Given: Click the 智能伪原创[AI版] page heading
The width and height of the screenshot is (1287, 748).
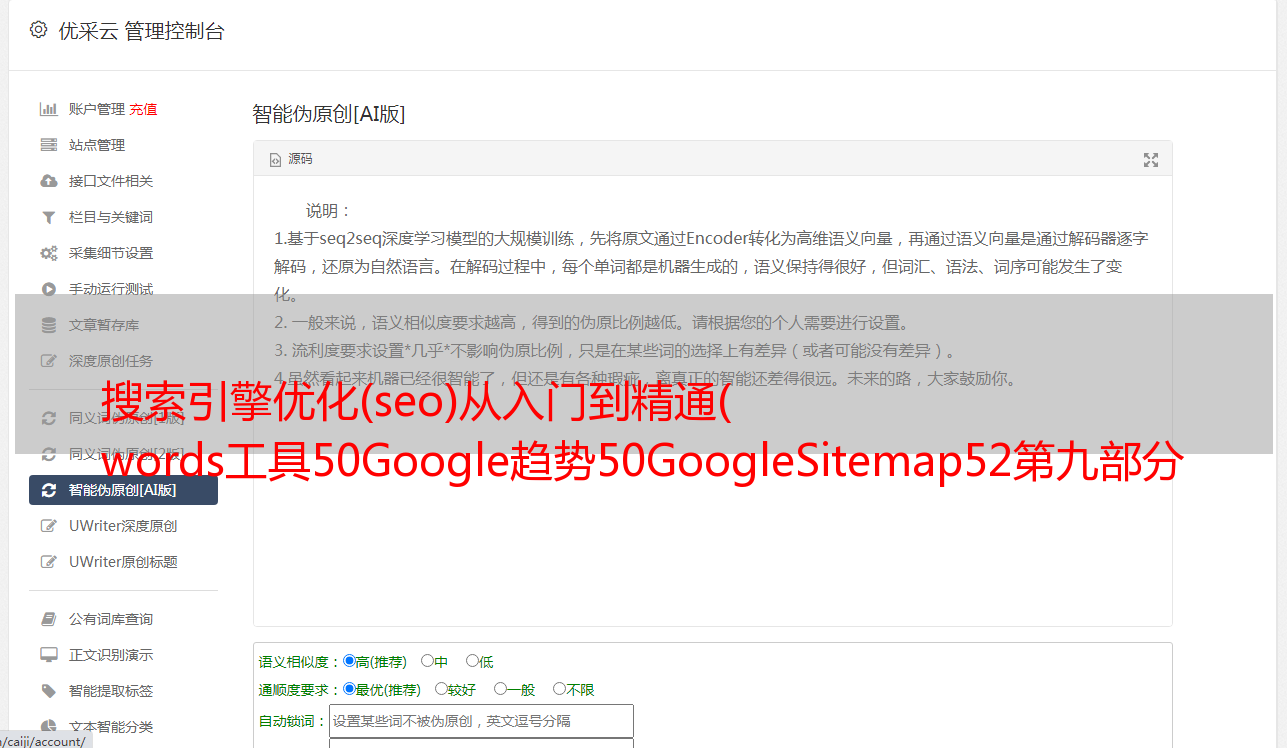Looking at the screenshot, I should click(x=329, y=114).
